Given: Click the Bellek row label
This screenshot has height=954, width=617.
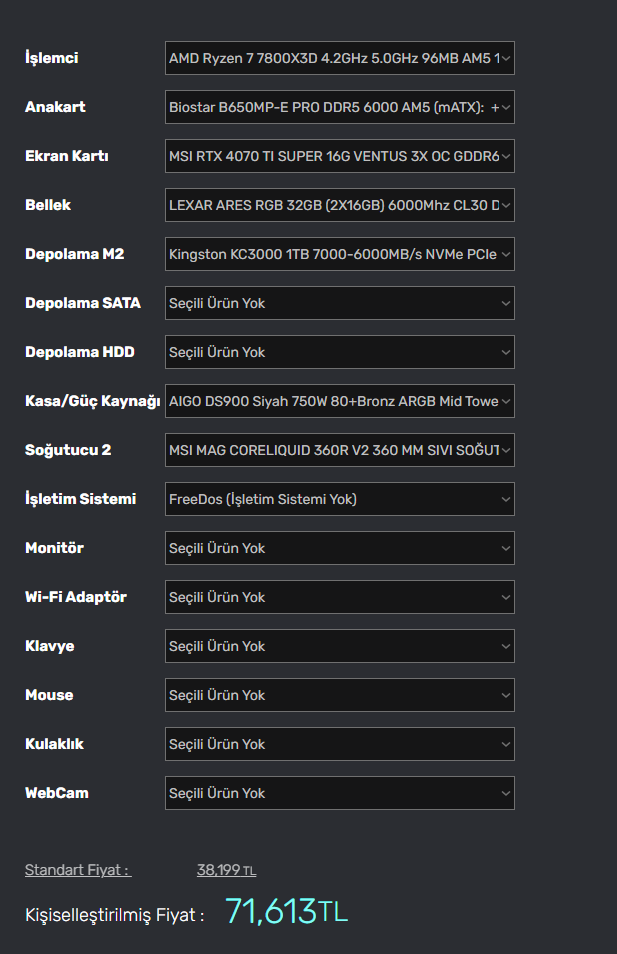Looking at the screenshot, I should click(x=48, y=205).
